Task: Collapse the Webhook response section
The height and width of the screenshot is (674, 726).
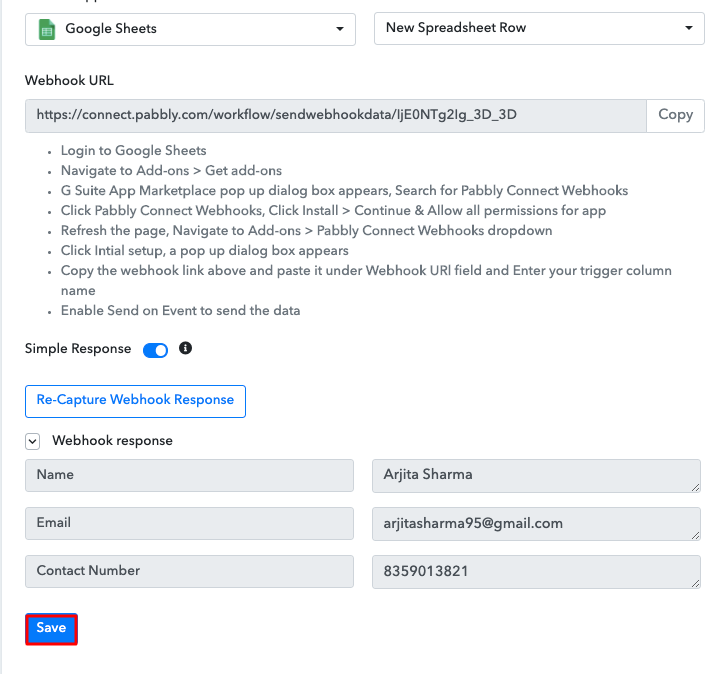Action: (x=32, y=441)
